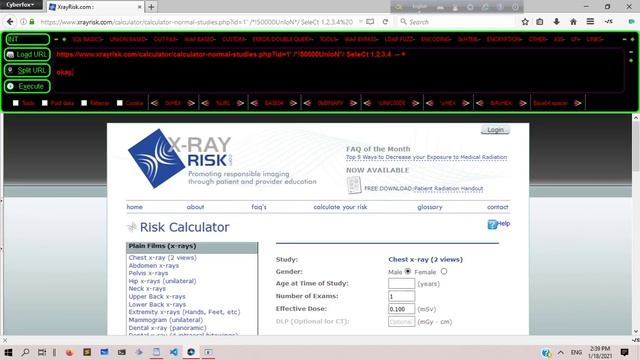The height and width of the screenshot is (360, 640).
Task: Open the hamburger menu in the toolbar
Action: [x=590, y=22]
